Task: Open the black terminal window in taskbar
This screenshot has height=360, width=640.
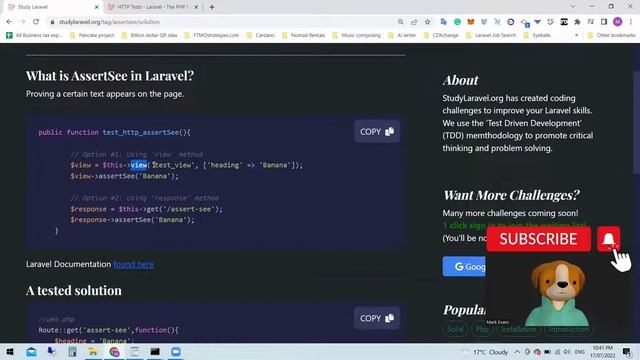Action: tap(155, 351)
